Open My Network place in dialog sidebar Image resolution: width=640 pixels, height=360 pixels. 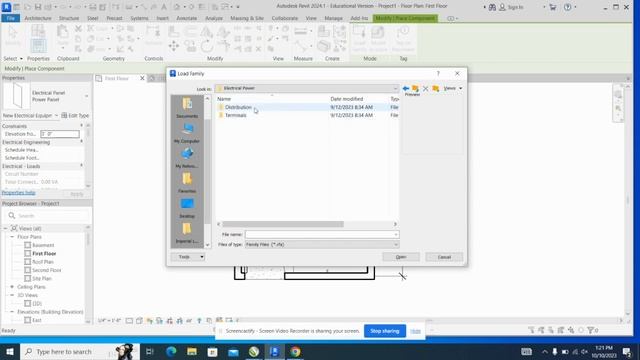[187, 158]
